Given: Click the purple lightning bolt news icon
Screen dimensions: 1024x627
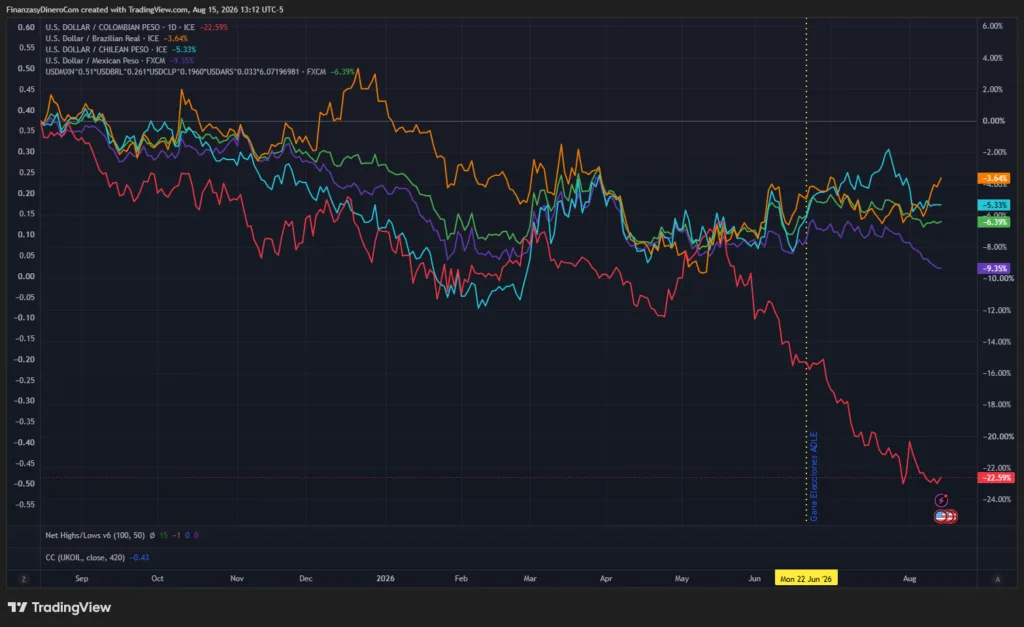Looking at the screenshot, I should pyautogui.click(x=941, y=500).
